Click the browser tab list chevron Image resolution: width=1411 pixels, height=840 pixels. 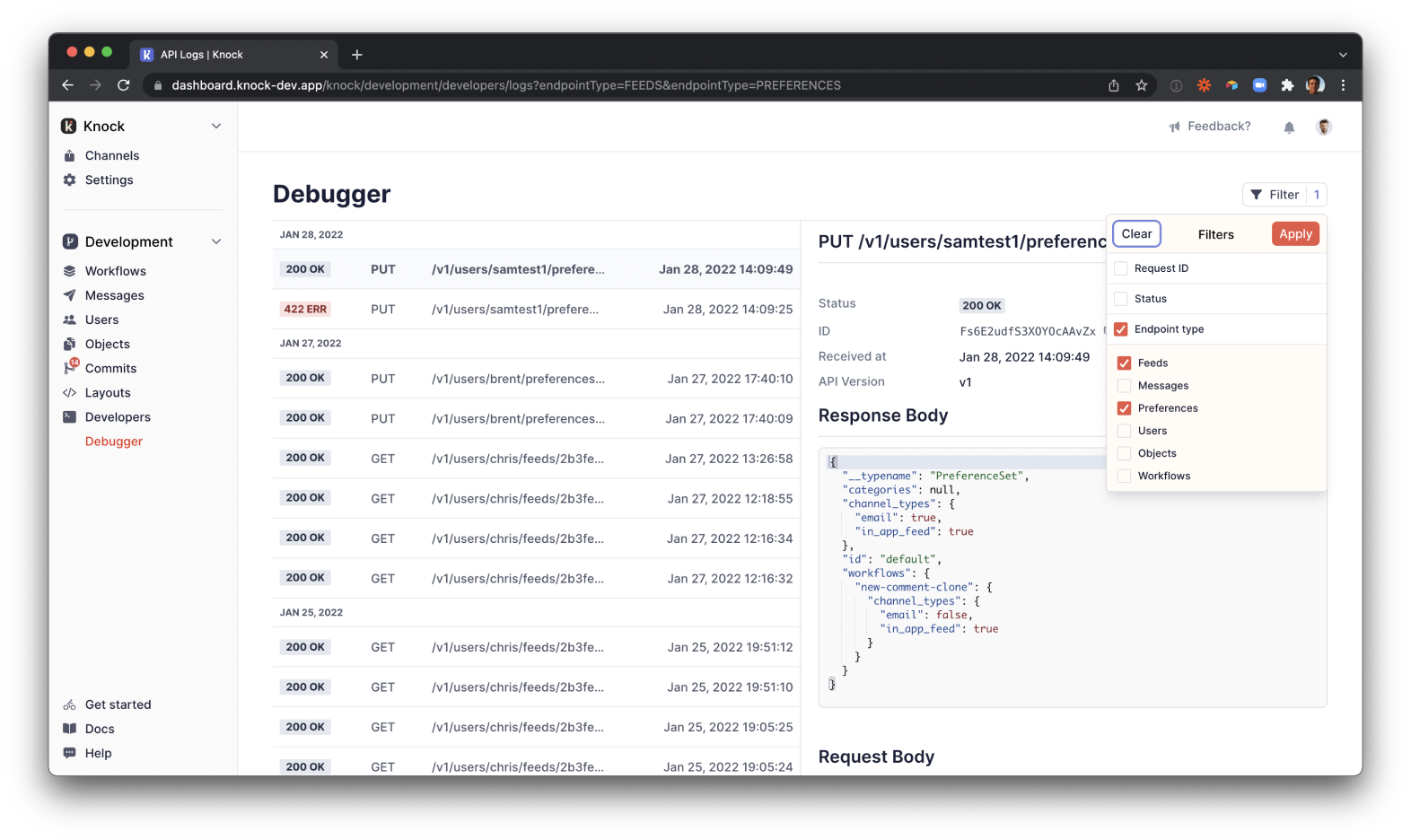(x=1343, y=55)
